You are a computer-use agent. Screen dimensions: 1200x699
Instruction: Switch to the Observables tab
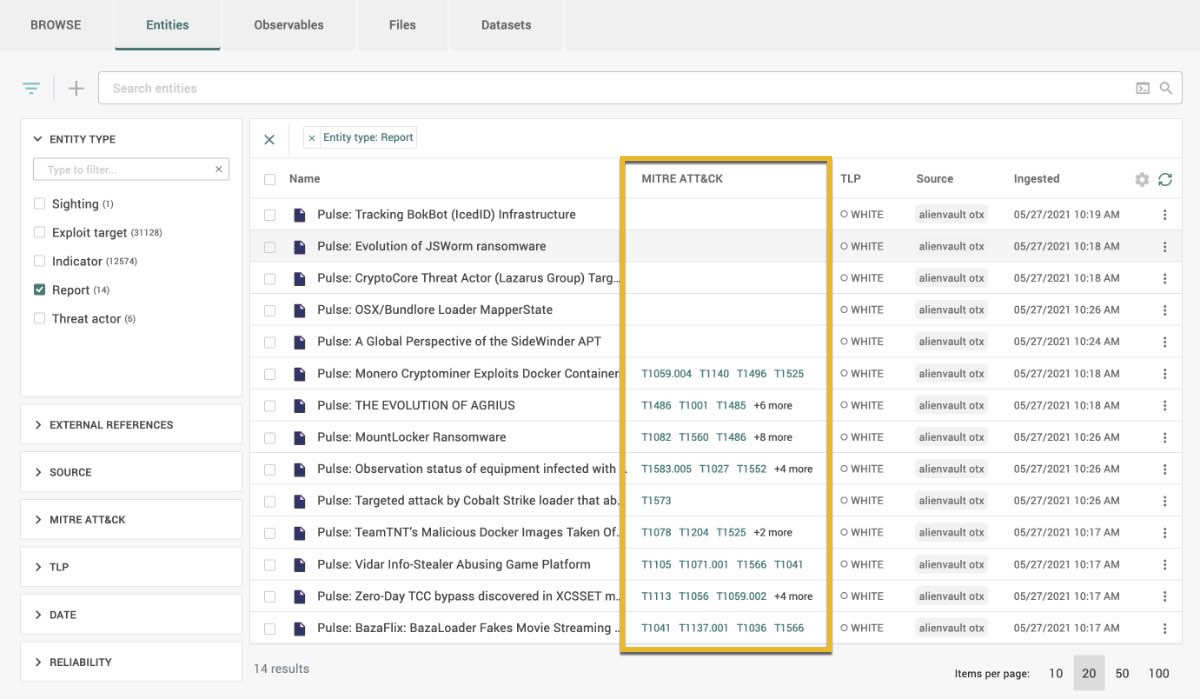pos(288,25)
